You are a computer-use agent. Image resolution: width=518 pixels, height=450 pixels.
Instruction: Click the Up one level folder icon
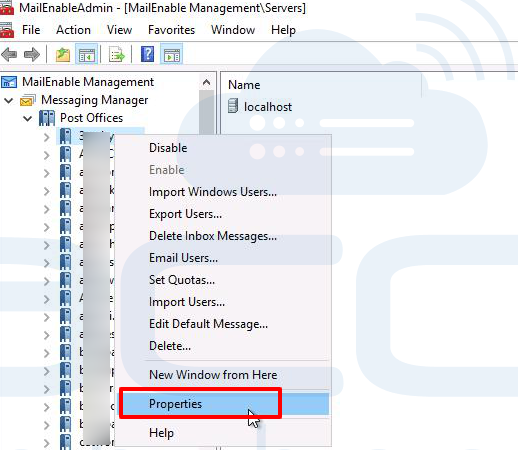pos(63,54)
